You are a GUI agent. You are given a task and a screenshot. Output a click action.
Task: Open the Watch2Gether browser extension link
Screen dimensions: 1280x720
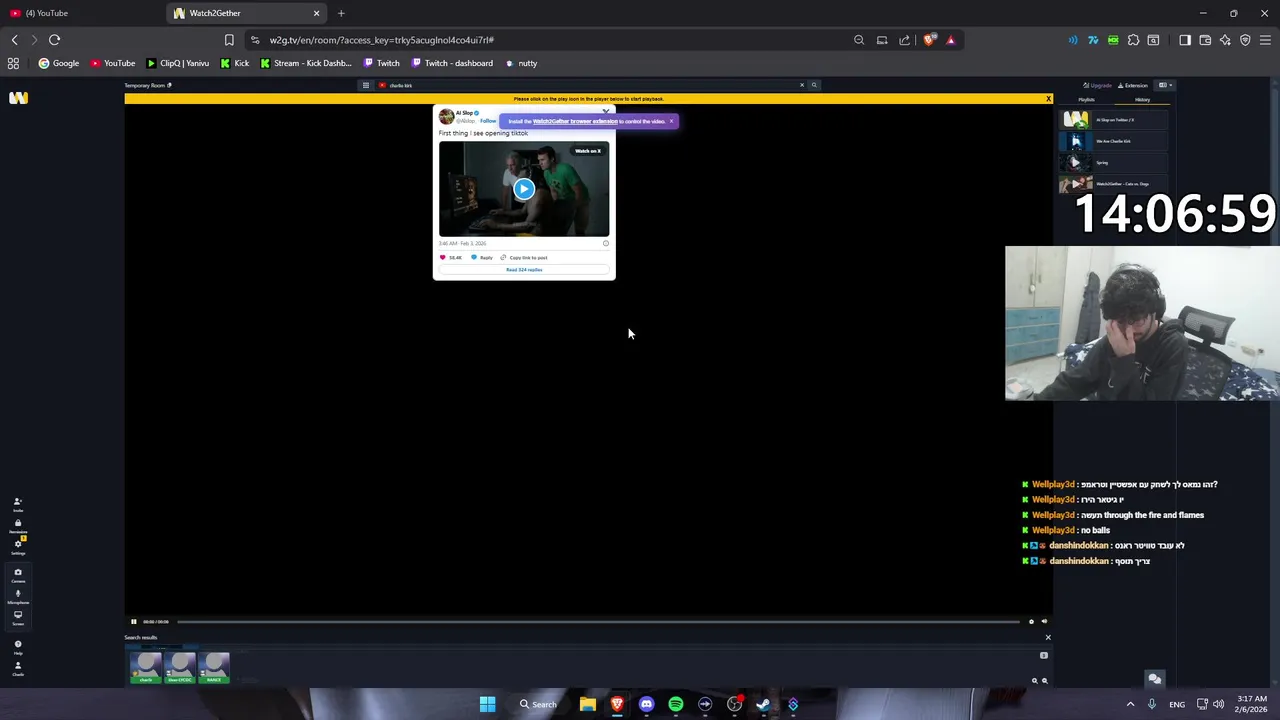point(575,121)
